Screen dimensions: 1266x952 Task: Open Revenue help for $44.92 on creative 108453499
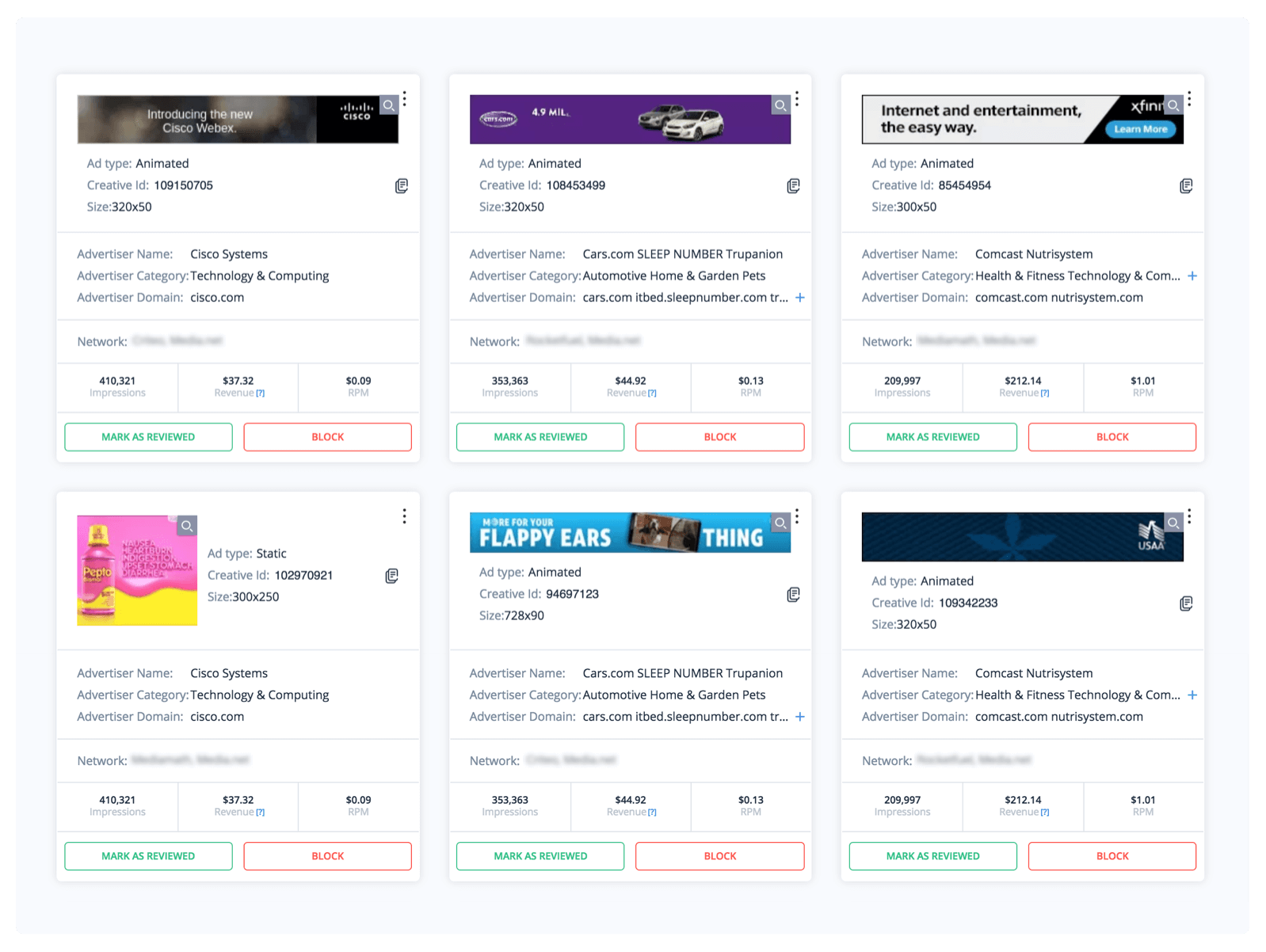(653, 394)
